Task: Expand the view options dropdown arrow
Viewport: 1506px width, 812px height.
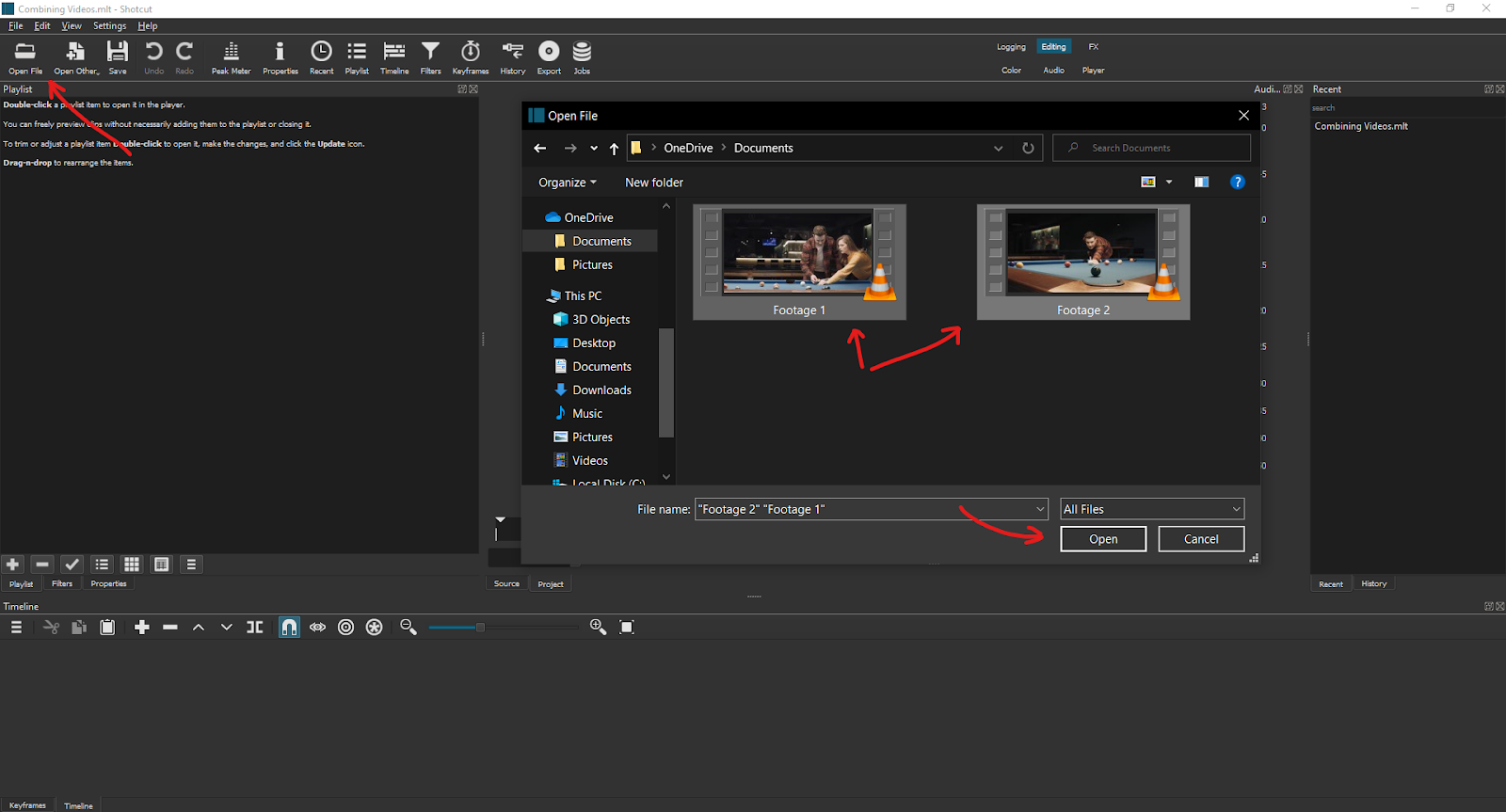Action: click(x=1169, y=183)
